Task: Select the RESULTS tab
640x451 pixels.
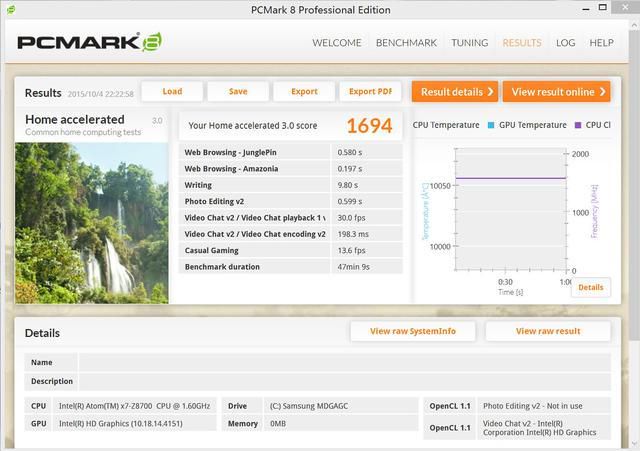Action: tap(522, 43)
